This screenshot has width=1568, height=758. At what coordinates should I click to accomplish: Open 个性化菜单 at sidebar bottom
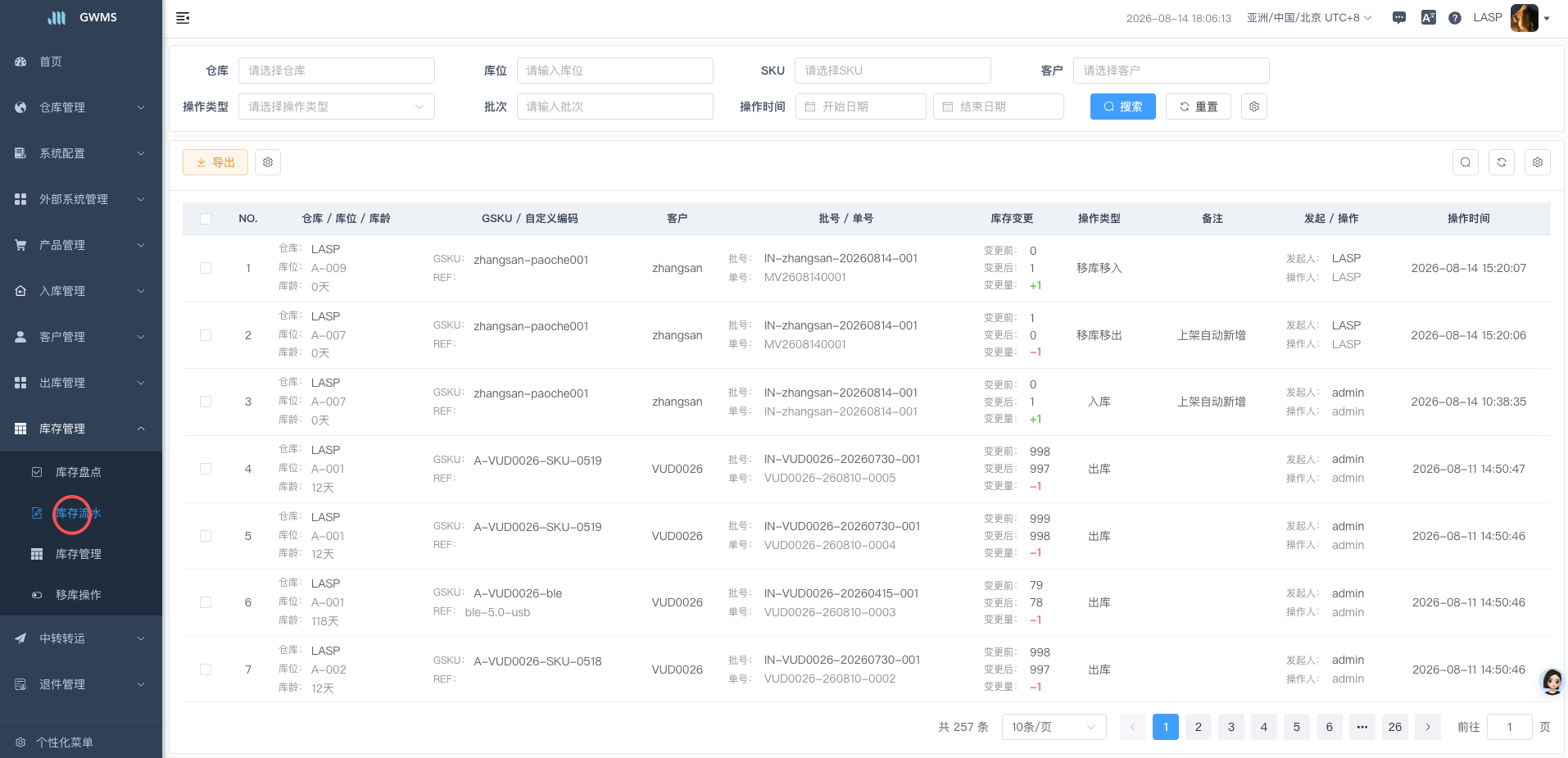[81, 742]
